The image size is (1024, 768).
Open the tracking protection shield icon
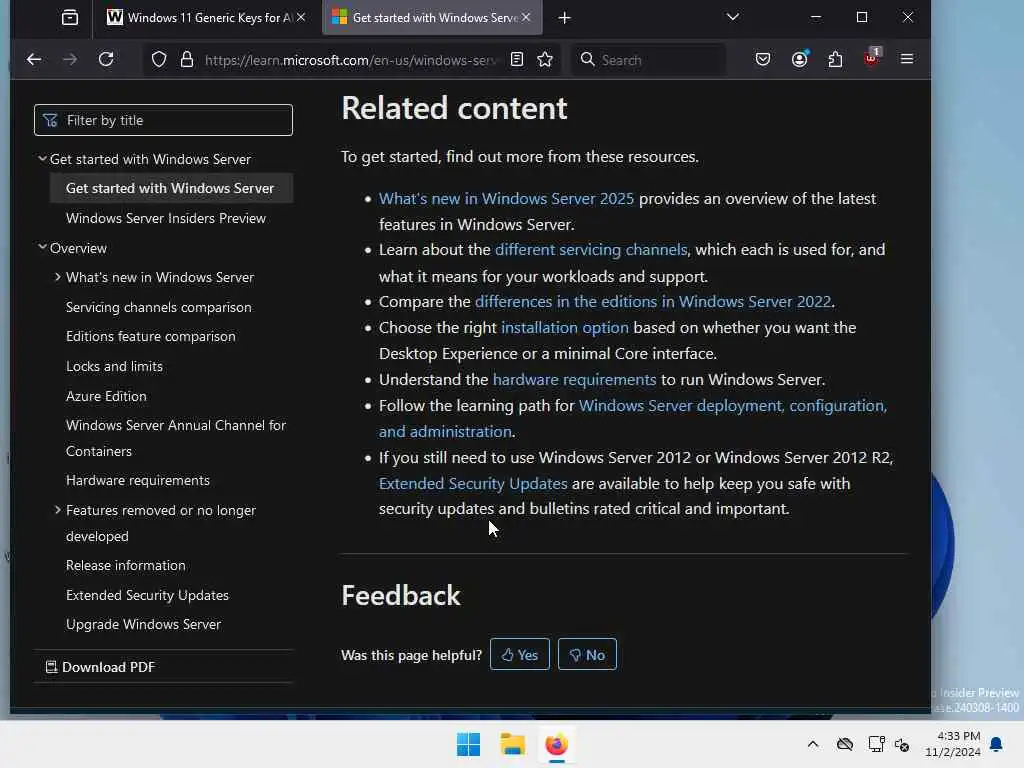click(x=159, y=59)
